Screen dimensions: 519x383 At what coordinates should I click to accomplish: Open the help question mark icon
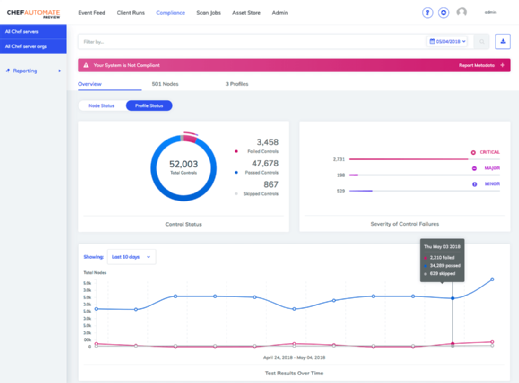[427, 13]
